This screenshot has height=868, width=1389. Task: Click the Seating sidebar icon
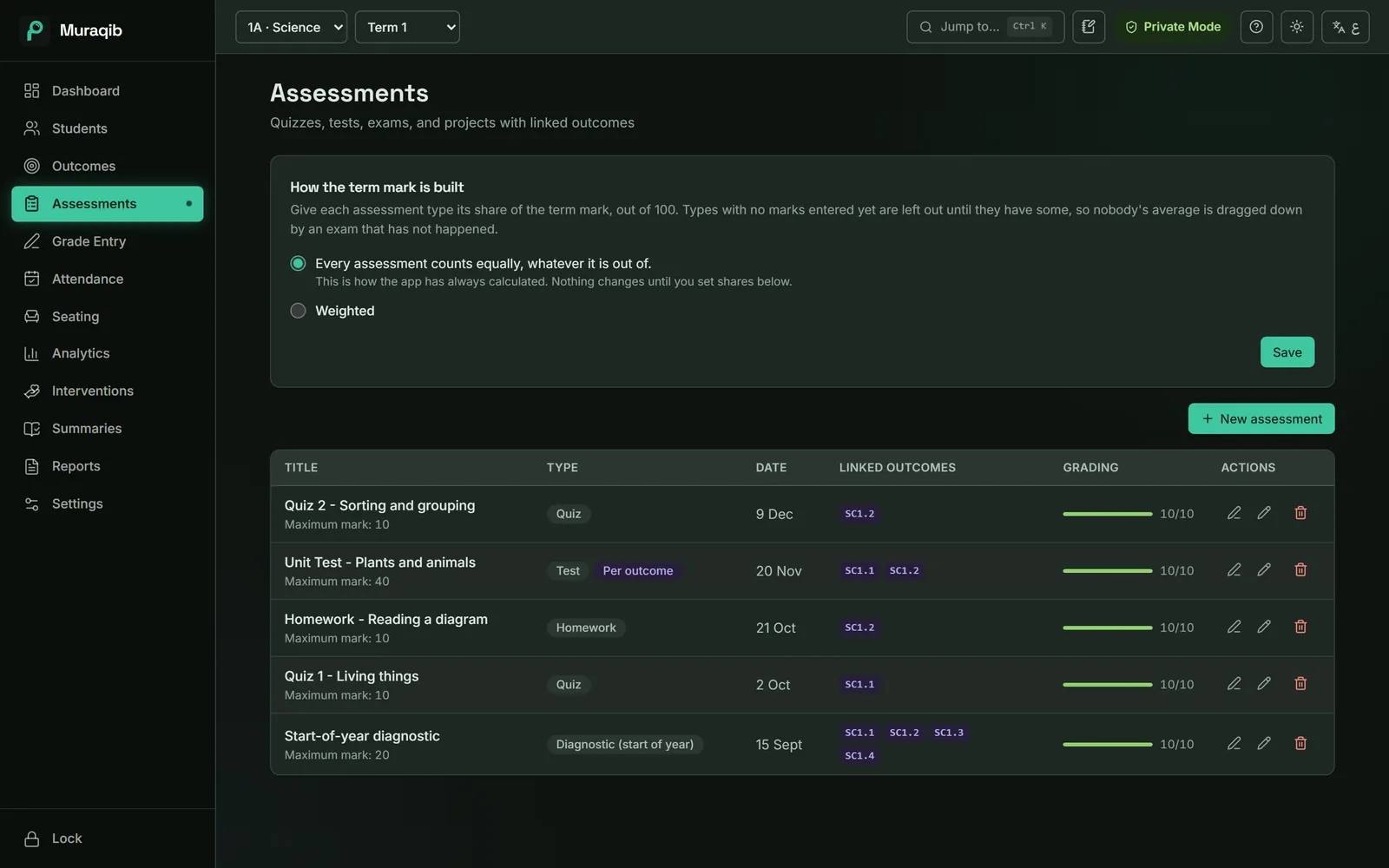(32, 316)
